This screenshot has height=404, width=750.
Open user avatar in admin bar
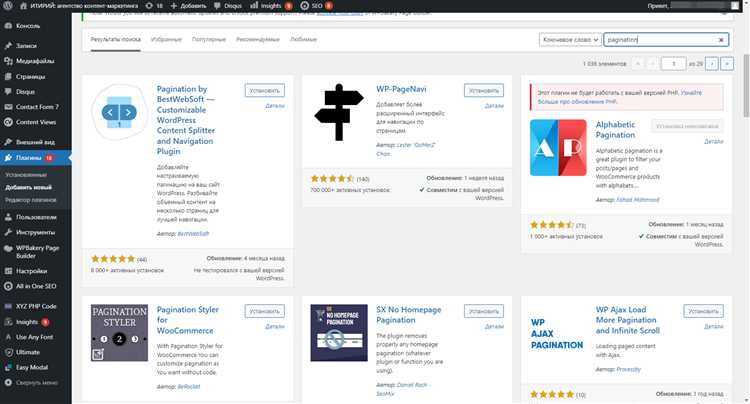(735, 6)
